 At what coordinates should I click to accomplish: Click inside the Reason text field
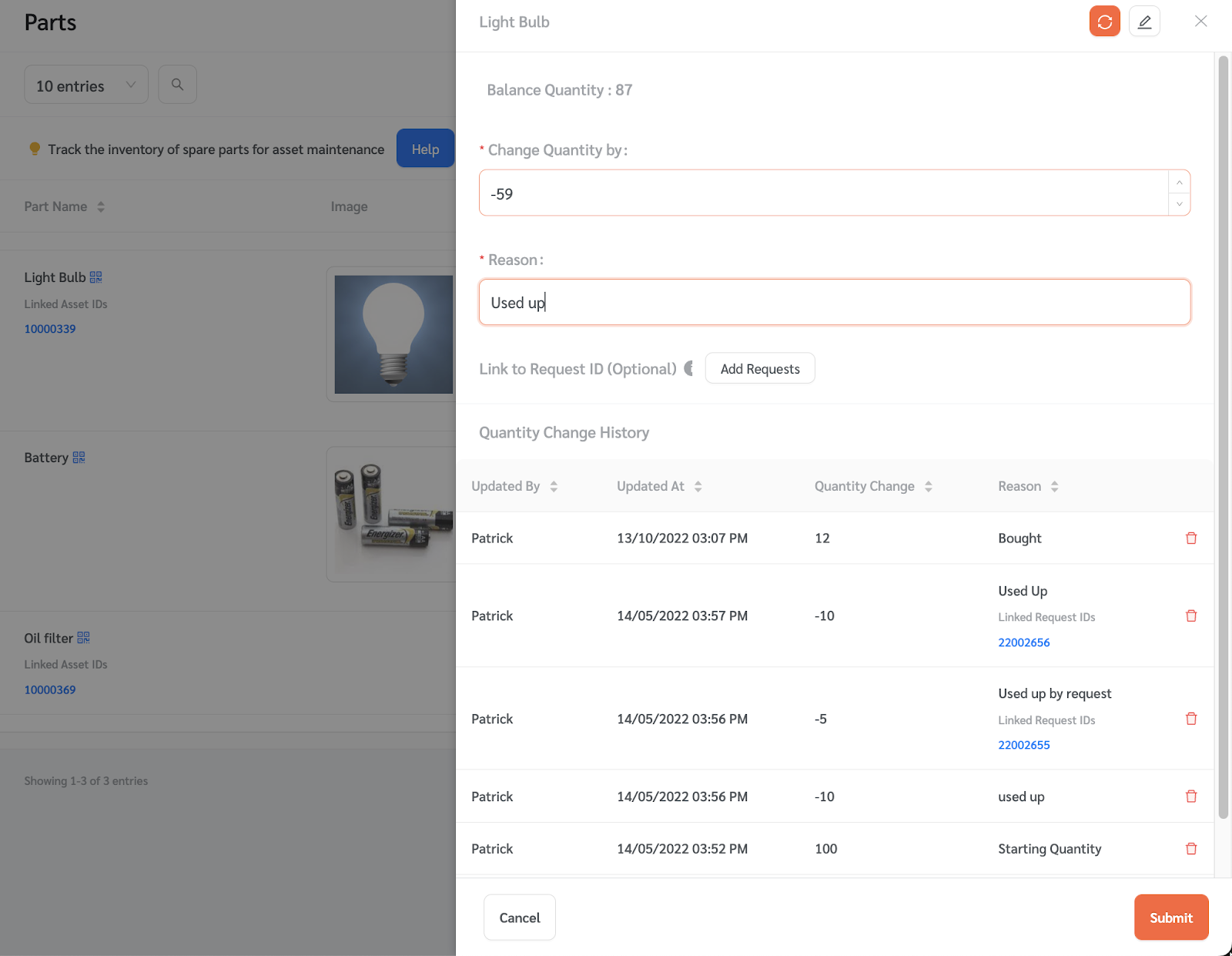835,302
